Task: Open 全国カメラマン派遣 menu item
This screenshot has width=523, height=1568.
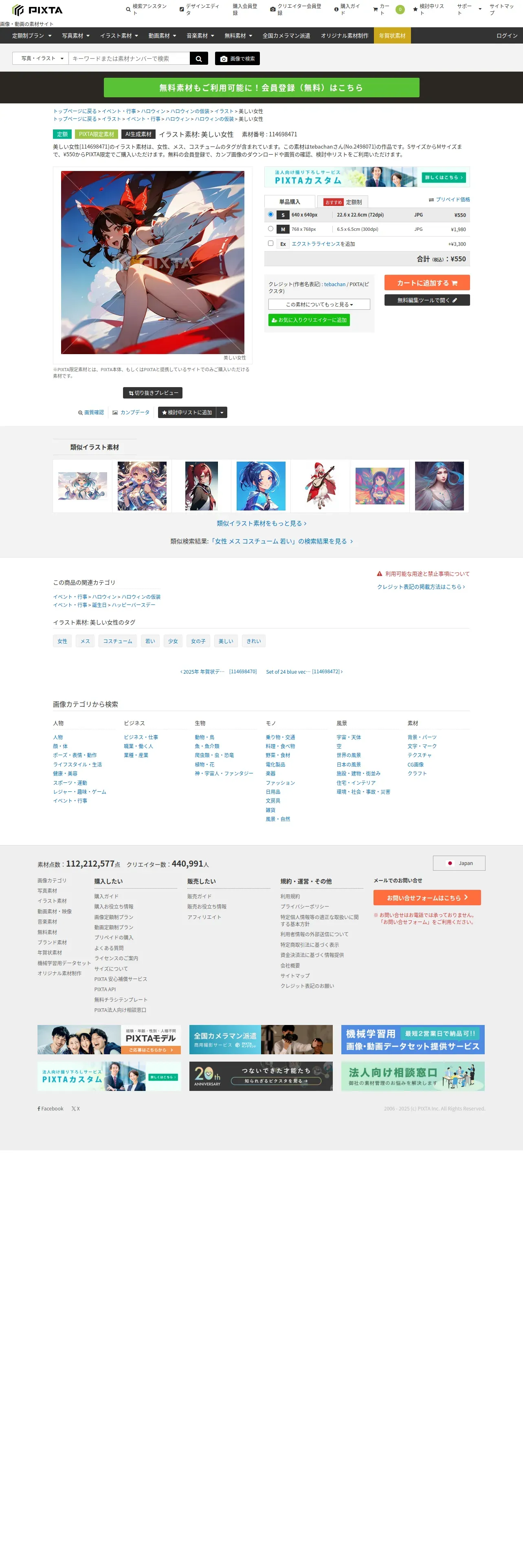Action: (x=286, y=35)
